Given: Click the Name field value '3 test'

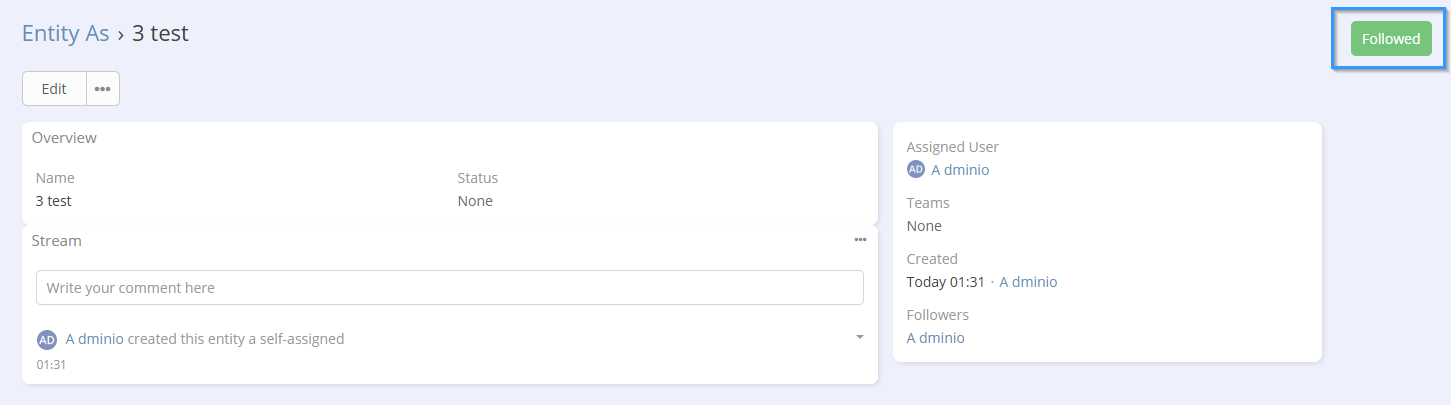Looking at the screenshot, I should tap(54, 201).
